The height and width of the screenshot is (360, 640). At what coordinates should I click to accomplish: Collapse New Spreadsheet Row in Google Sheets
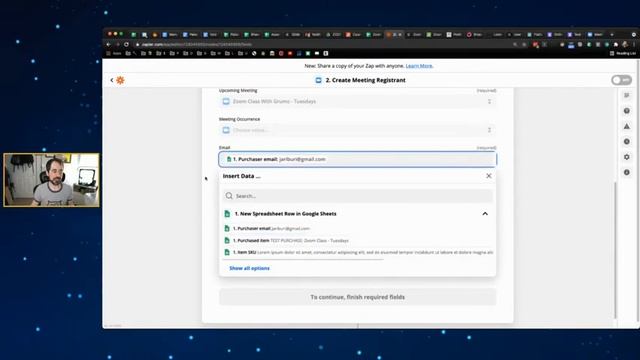[485, 214]
